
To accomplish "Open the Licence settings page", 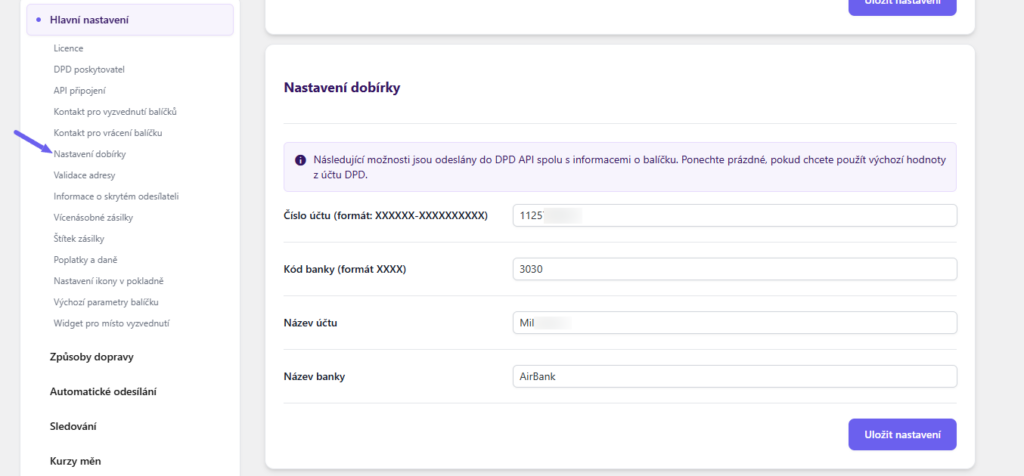I will click(68, 48).
